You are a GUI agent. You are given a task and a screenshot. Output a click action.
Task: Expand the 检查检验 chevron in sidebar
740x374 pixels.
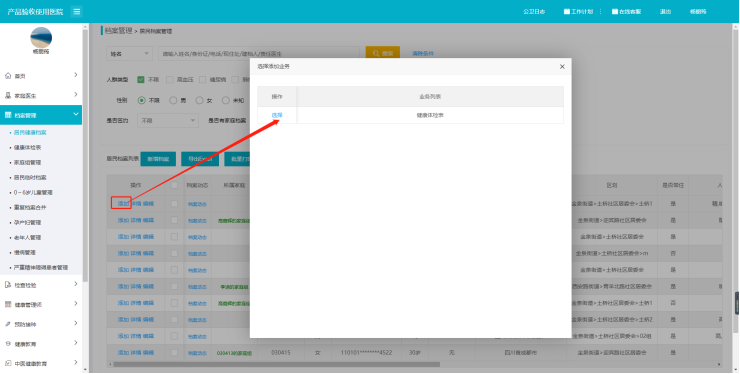(76, 284)
